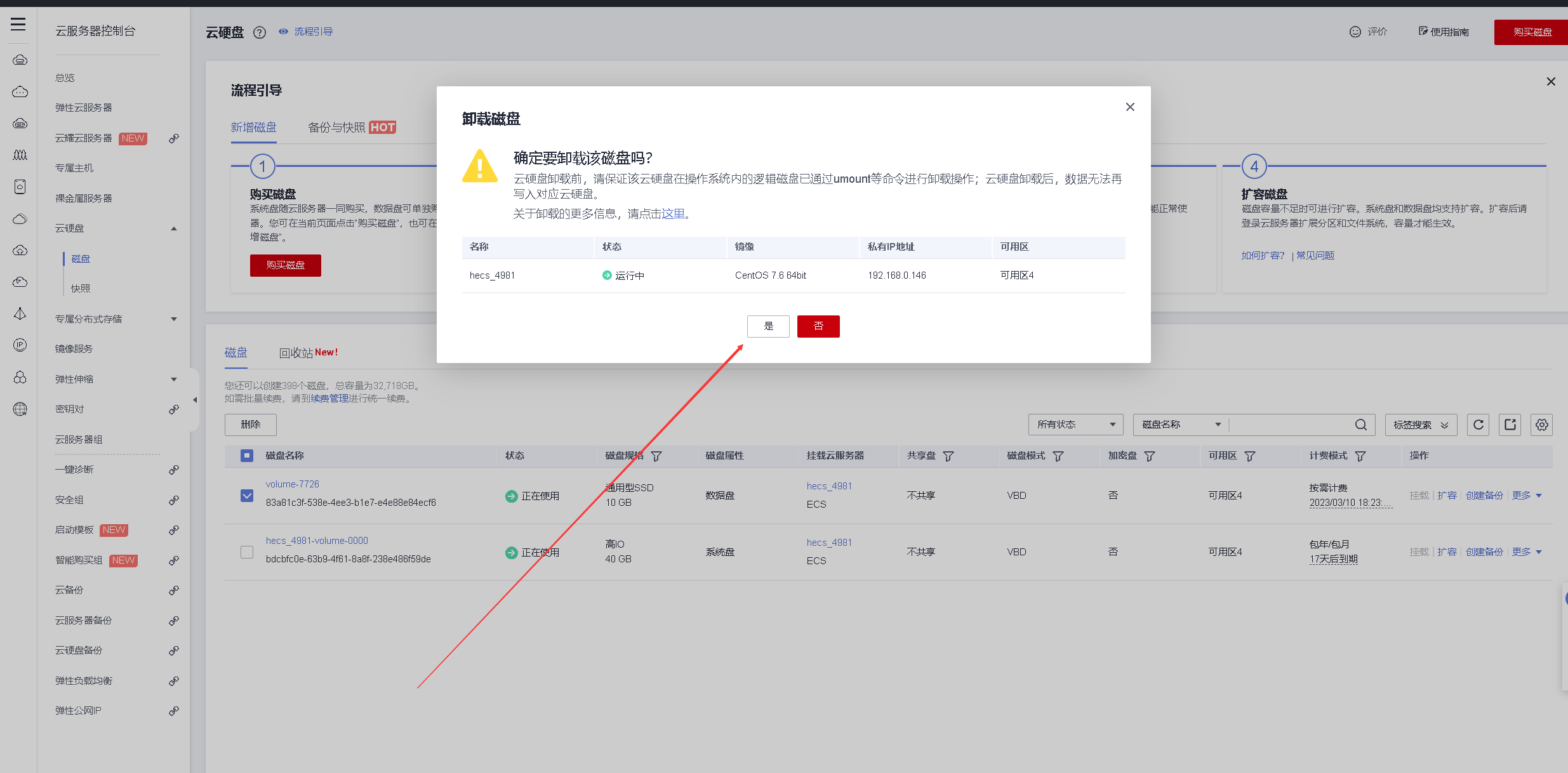Toggle the select-all checkbox in table header
Image resolution: width=1568 pixels, height=773 pixels.
[x=247, y=456]
